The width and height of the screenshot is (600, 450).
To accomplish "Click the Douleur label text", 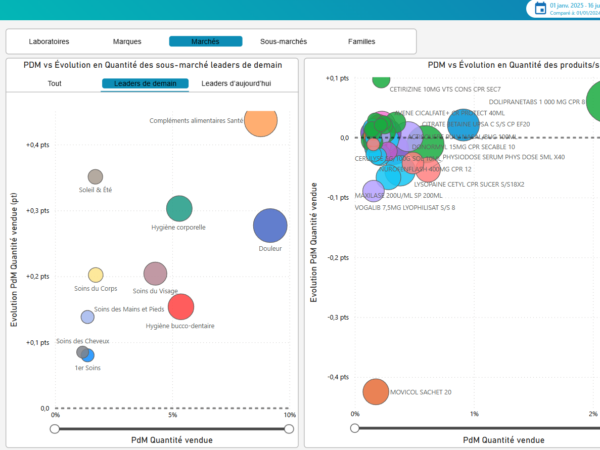I will tap(270, 249).
